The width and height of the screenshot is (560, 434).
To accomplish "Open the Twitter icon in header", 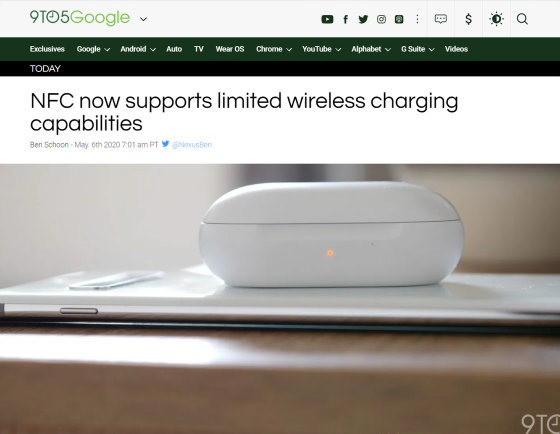I will pyautogui.click(x=363, y=19).
